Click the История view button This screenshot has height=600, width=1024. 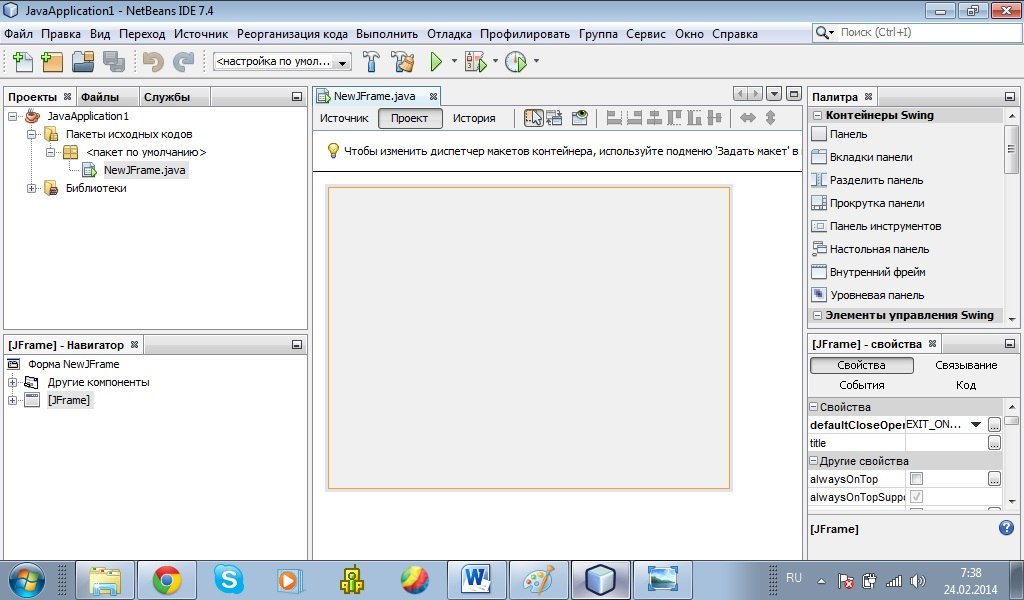click(474, 118)
